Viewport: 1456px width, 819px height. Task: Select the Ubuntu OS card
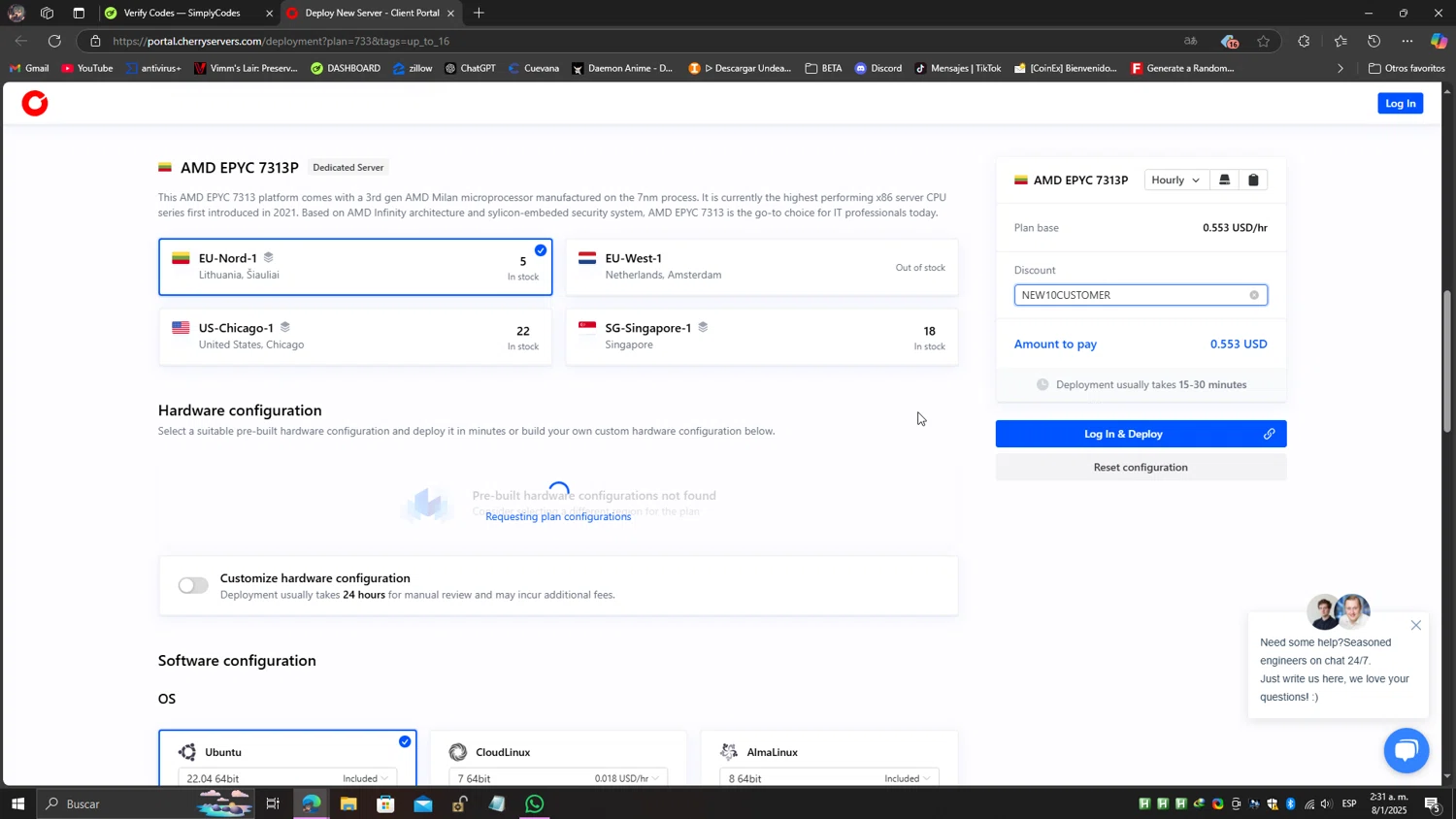click(287, 758)
